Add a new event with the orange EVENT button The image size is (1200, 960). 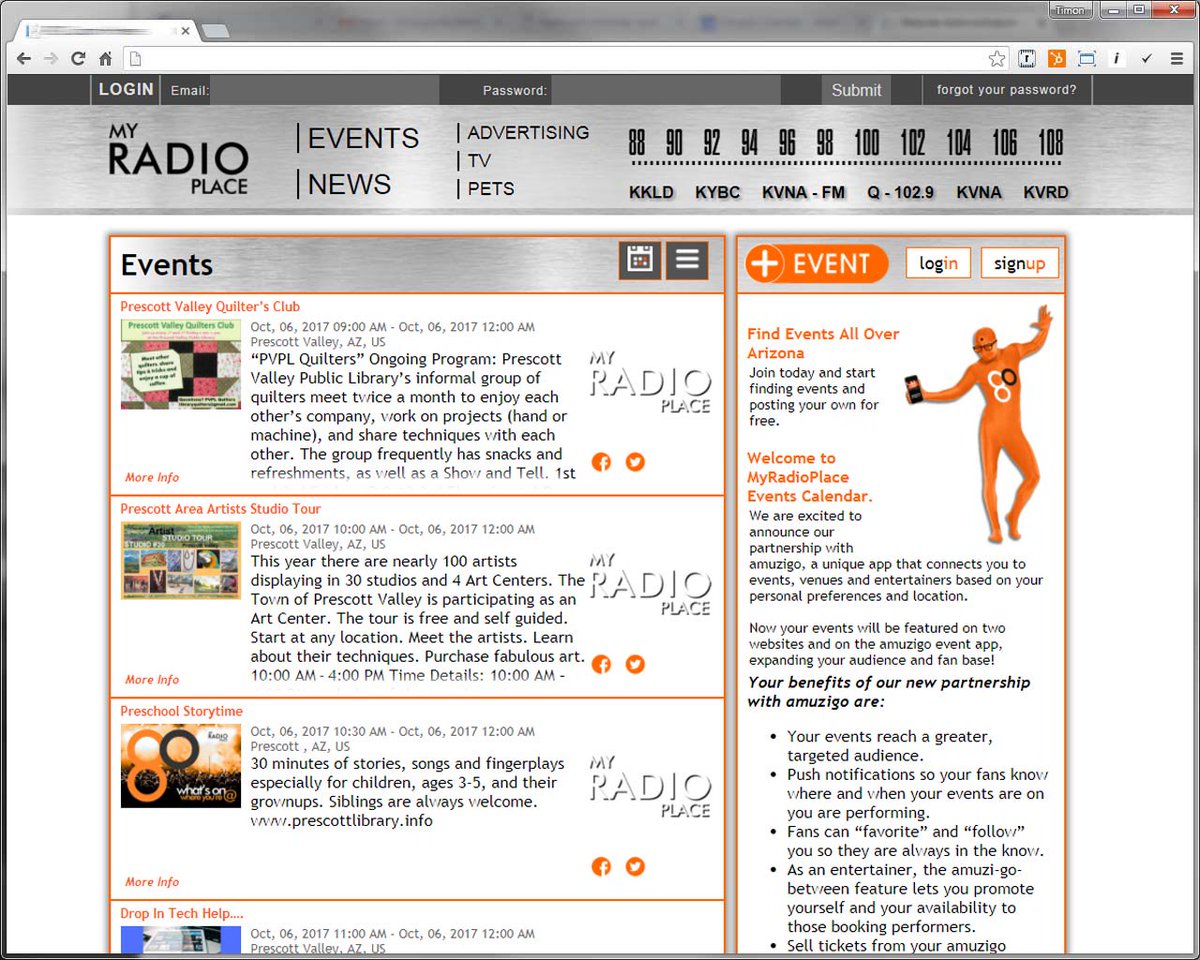click(817, 264)
